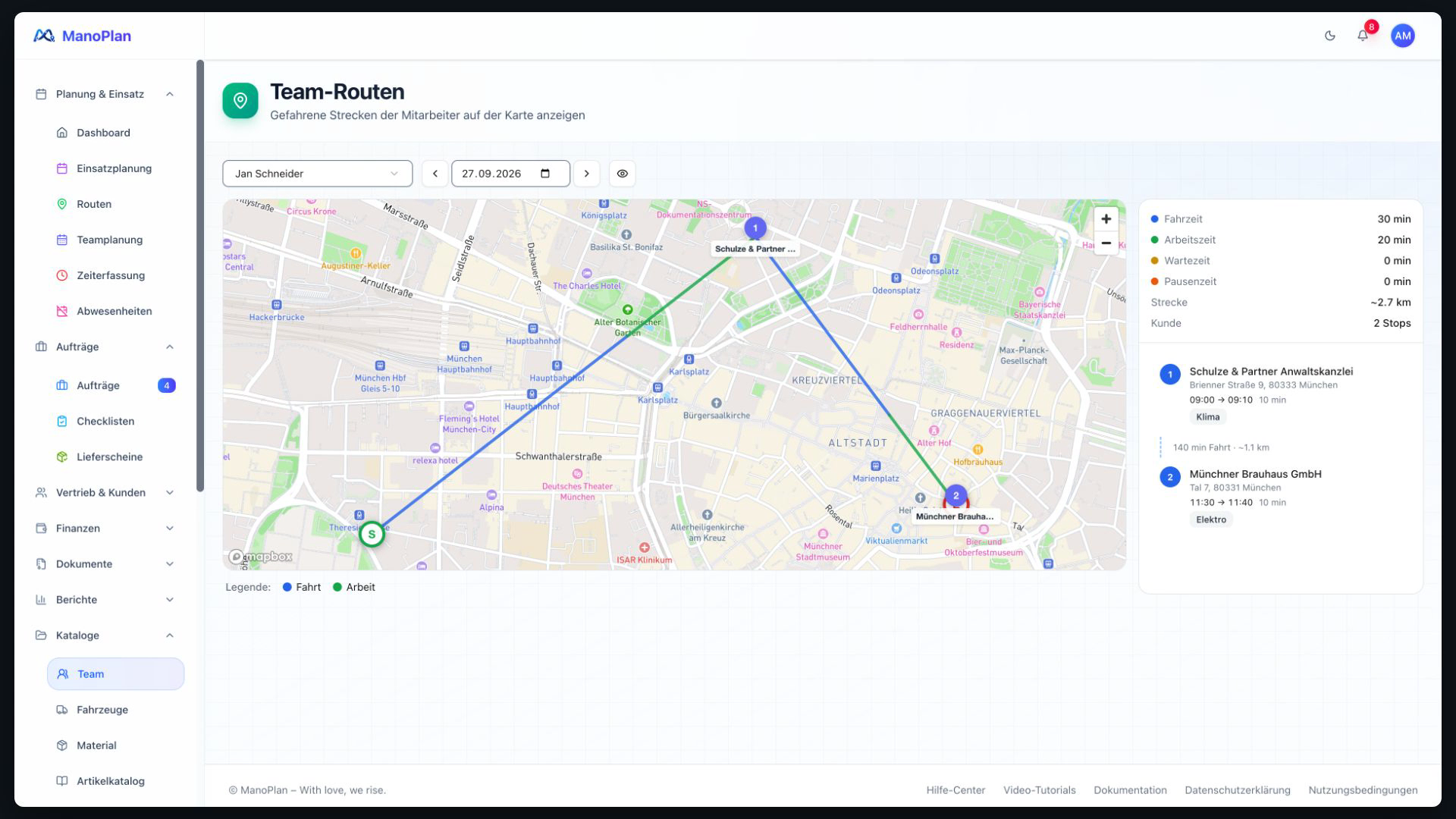
Task: Click the ManoPlan logo
Action: click(82, 36)
